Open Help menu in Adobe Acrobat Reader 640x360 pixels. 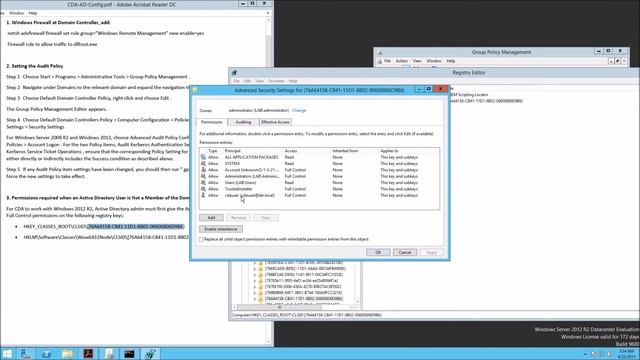point(33,13)
